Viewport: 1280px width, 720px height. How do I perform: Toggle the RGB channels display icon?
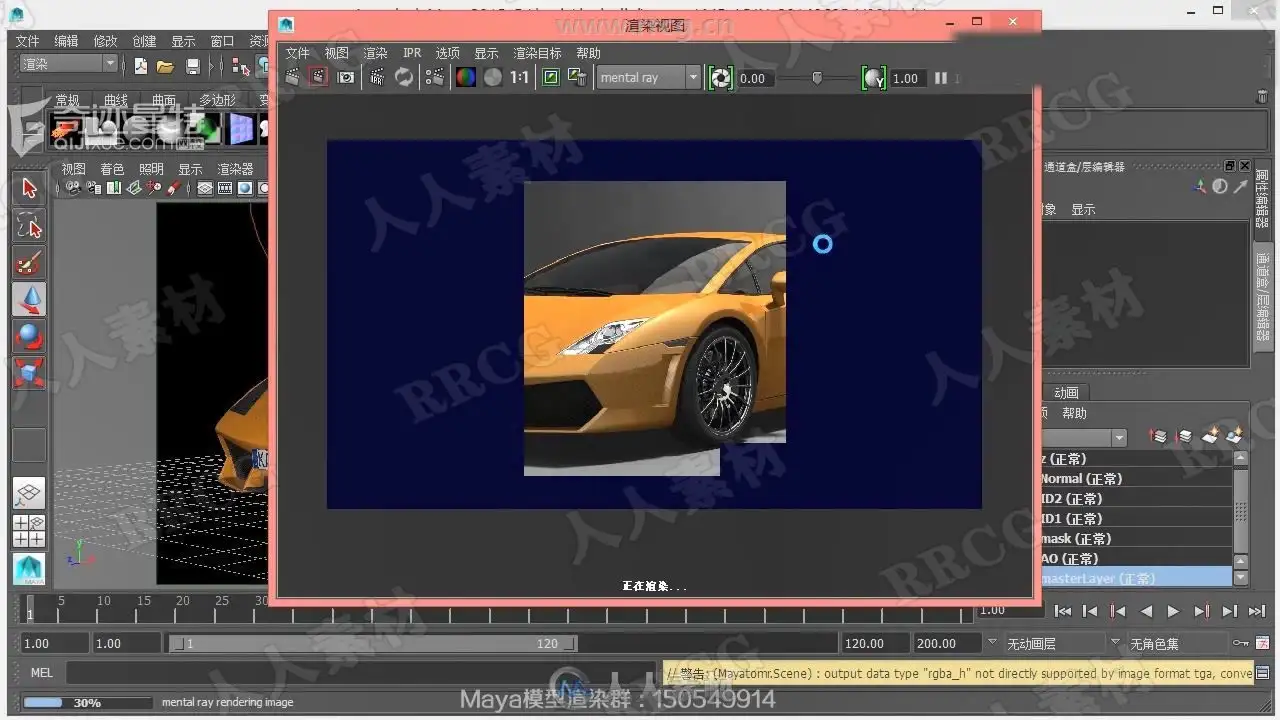(x=466, y=77)
